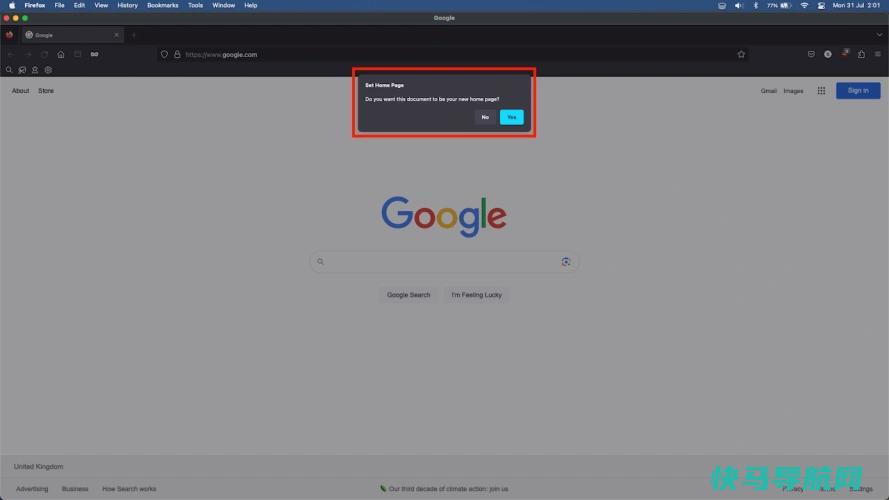Go back with the back arrow

pyautogui.click(x=11, y=54)
